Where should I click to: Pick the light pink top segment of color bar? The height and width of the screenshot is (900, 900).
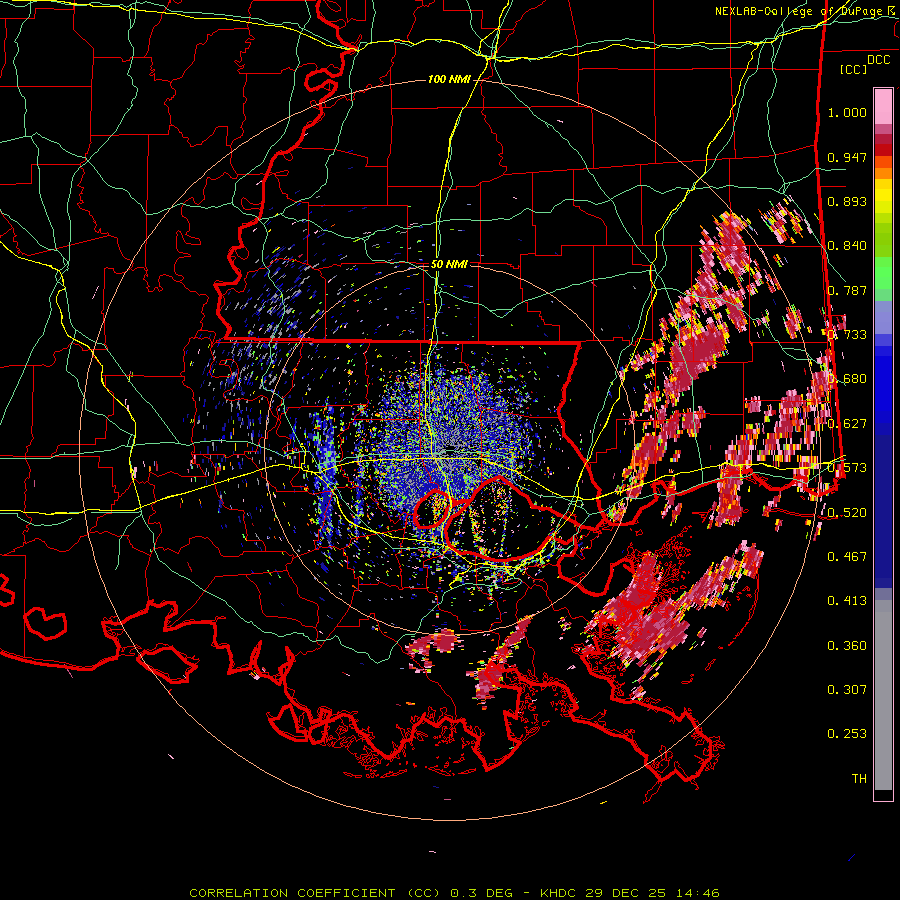883,106
